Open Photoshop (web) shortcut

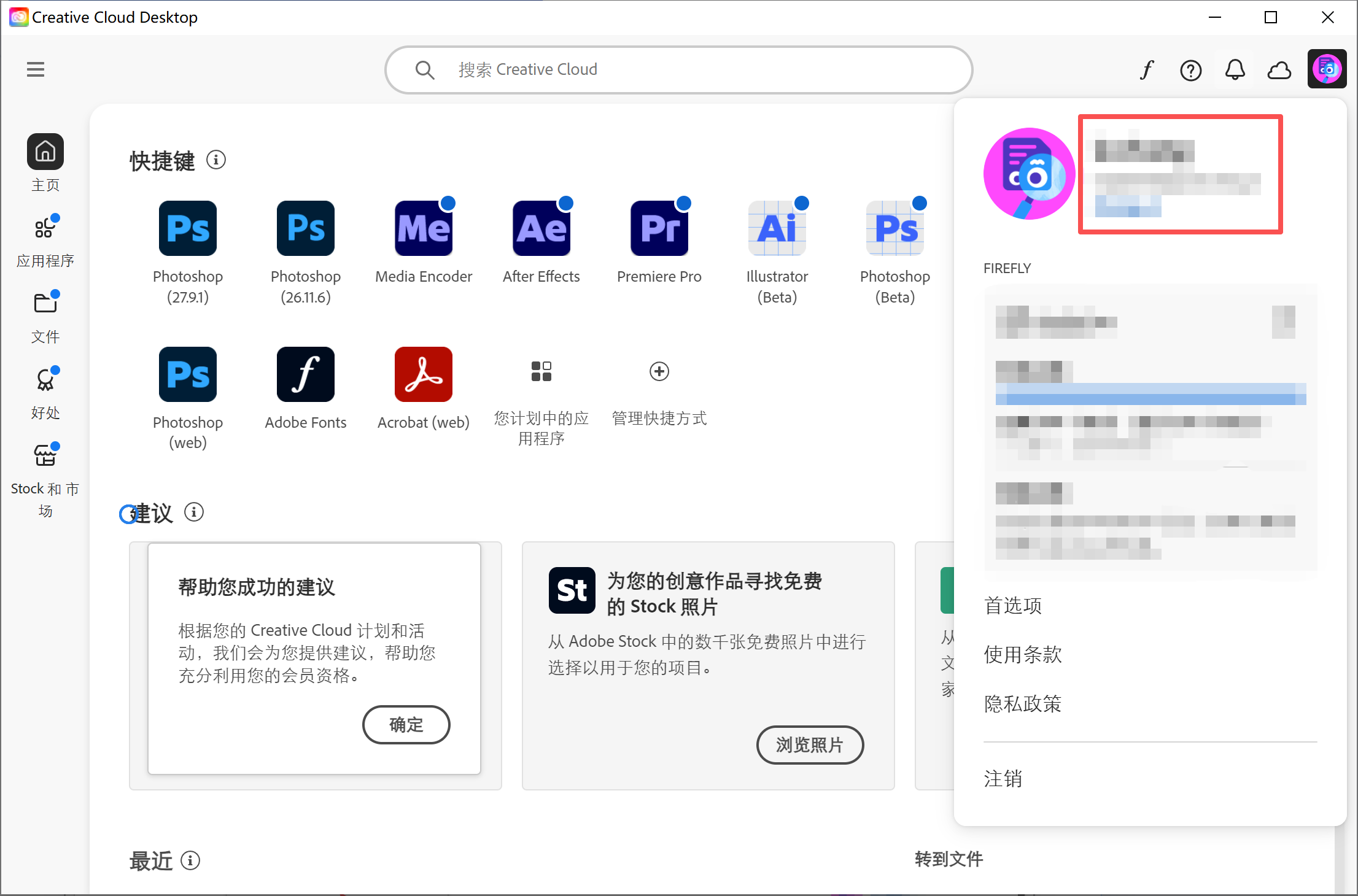(x=188, y=374)
